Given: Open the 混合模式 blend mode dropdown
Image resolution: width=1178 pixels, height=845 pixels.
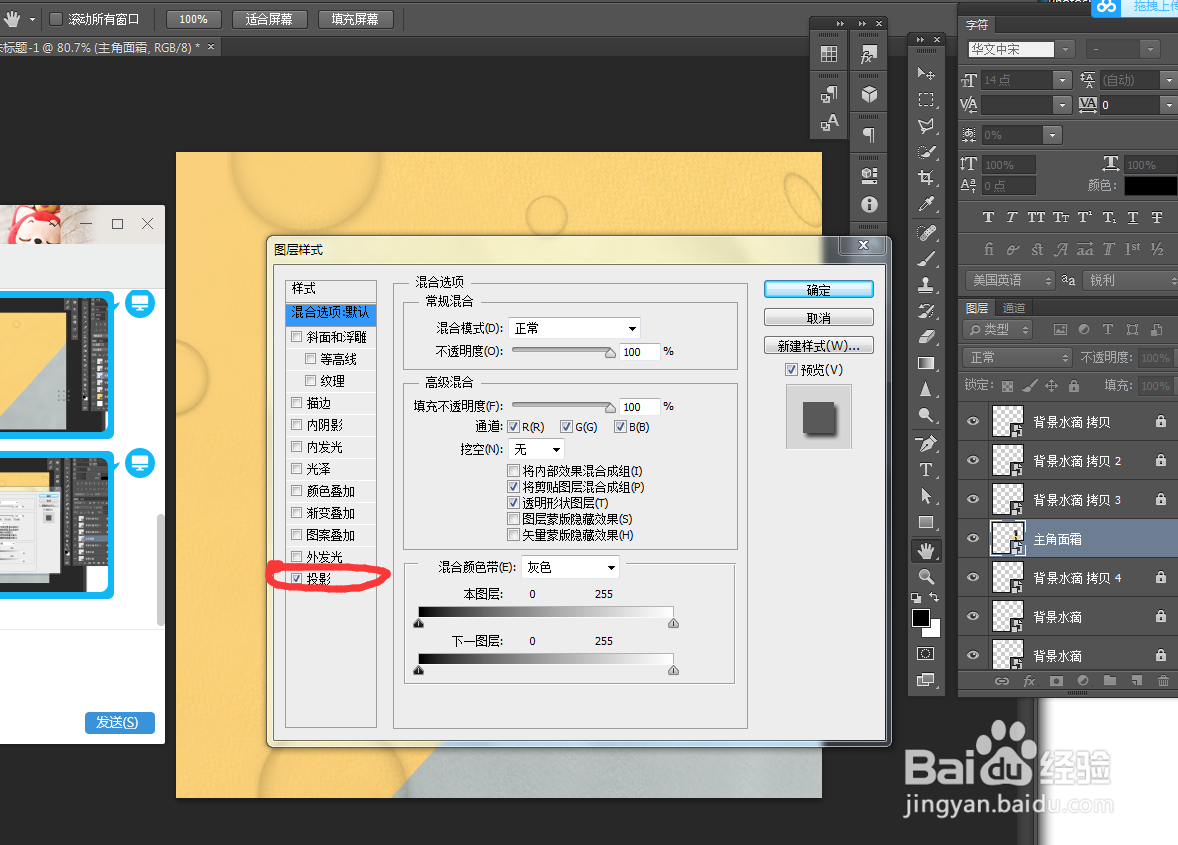Looking at the screenshot, I should click(x=575, y=328).
